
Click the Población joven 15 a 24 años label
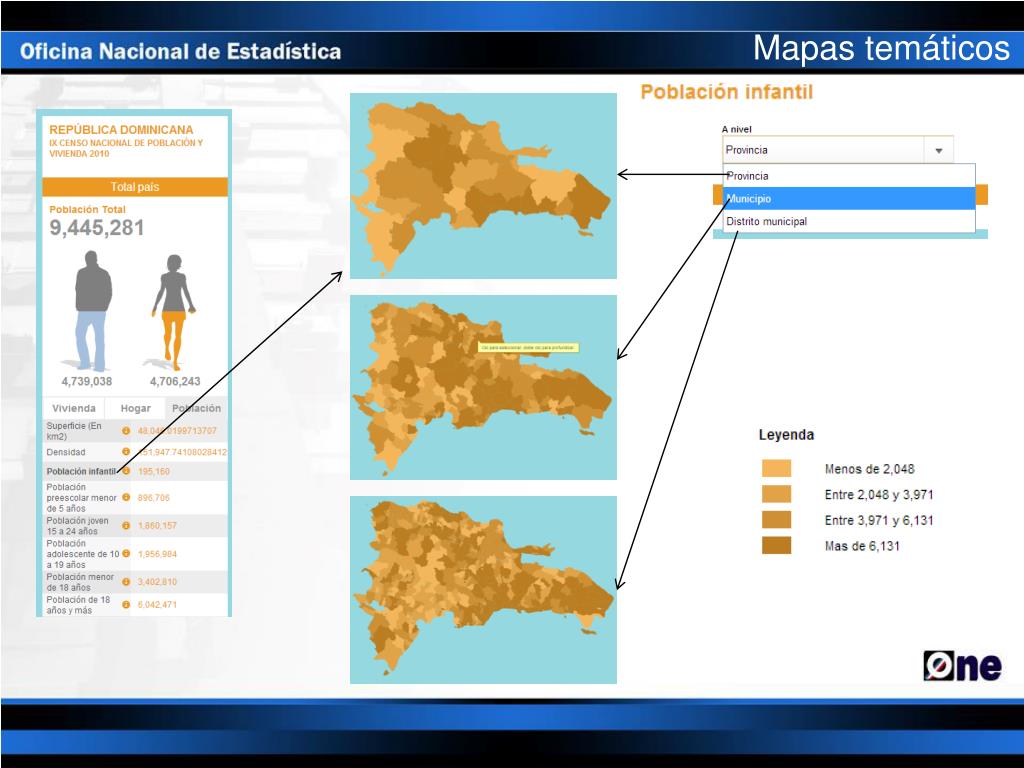tap(78, 526)
